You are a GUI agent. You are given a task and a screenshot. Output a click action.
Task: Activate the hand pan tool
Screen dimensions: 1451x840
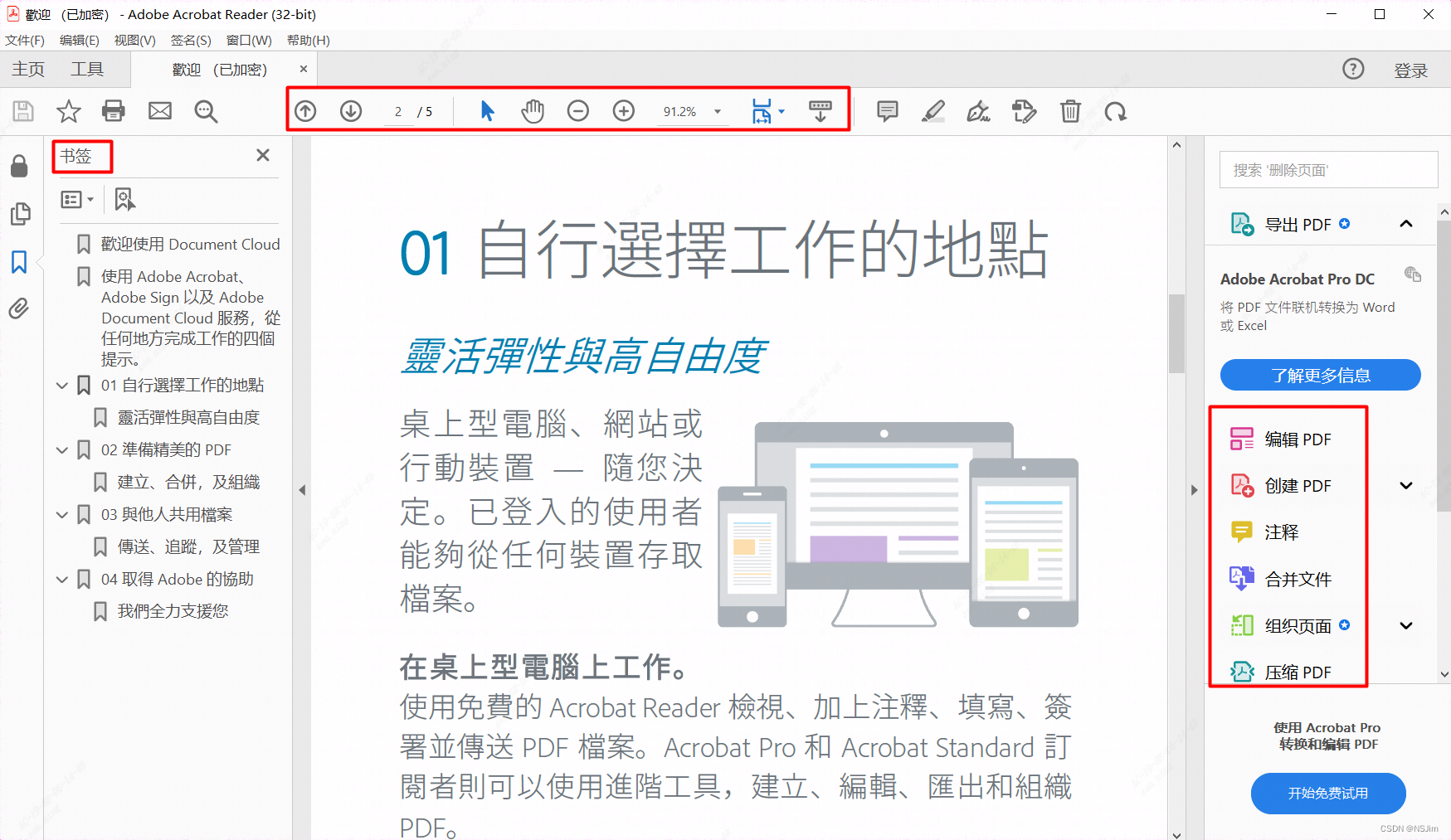click(x=533, y=111)
